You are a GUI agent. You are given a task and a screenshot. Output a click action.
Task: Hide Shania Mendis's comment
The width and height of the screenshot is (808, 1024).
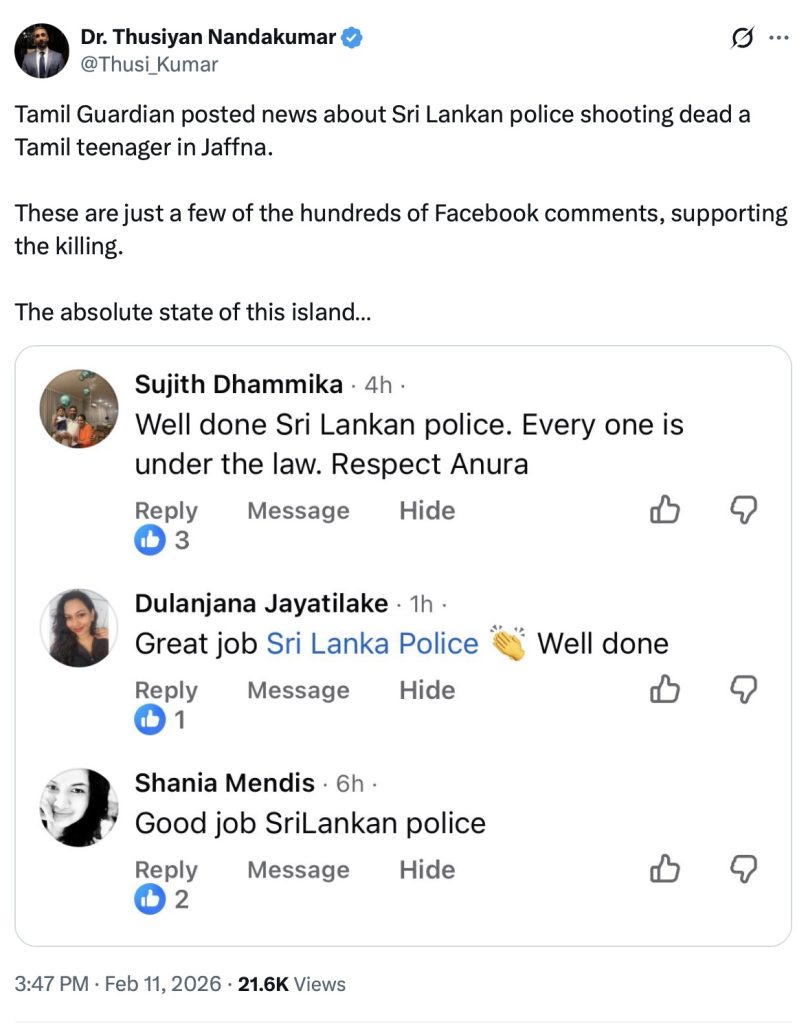(x=427, y=870)
